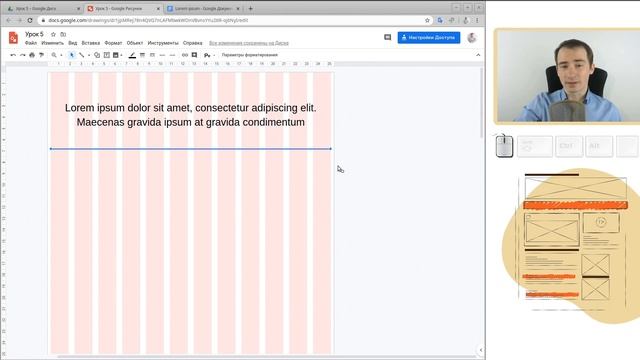Open the Изменить menu

pyautogui.click(x=53, y=43)
